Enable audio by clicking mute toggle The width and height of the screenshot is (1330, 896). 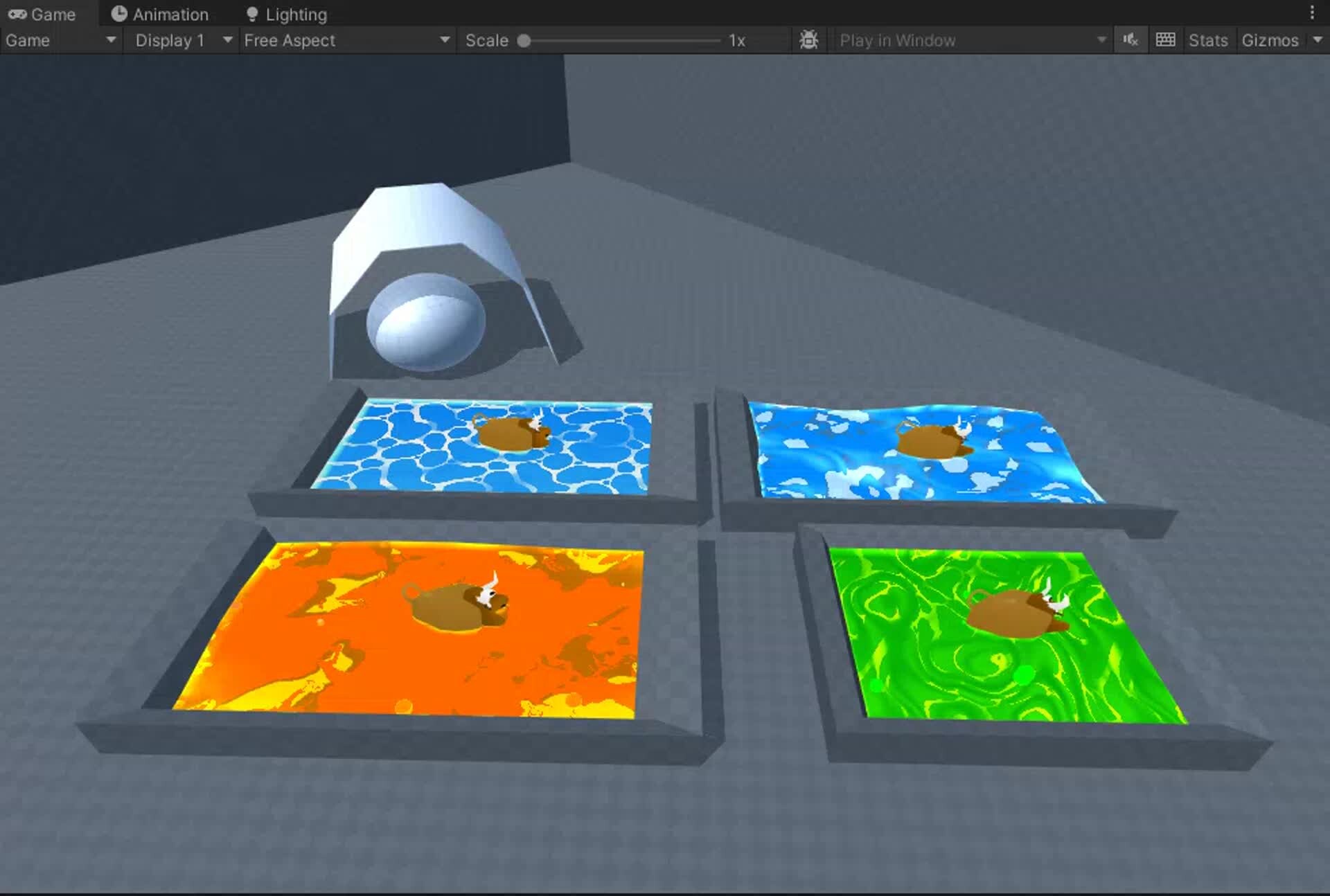tap(1130, 39)
